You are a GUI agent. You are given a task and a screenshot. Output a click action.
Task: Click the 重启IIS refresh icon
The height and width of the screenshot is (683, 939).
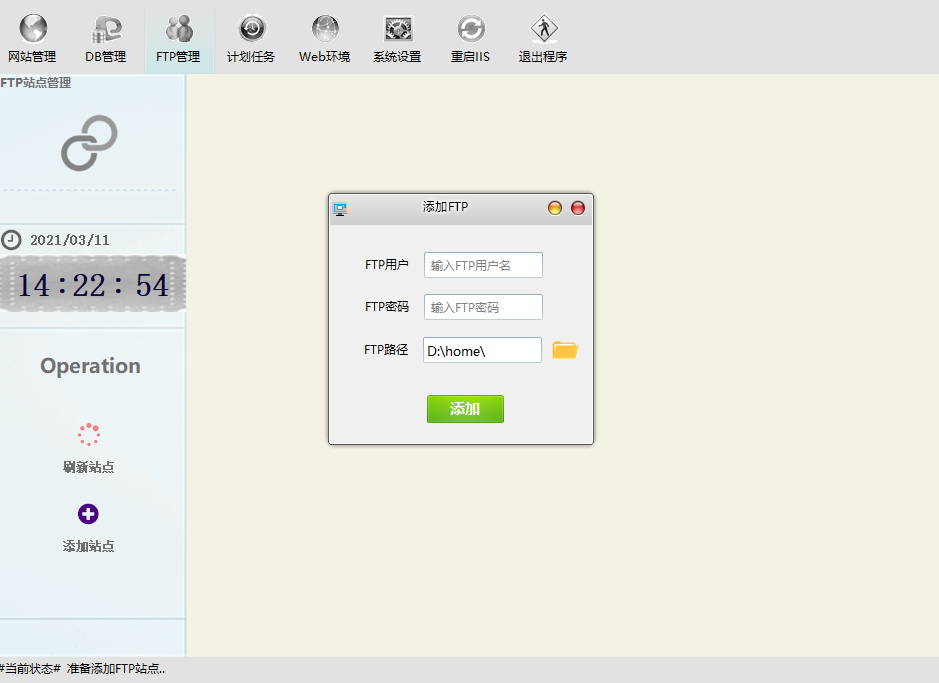coord(471,28)
